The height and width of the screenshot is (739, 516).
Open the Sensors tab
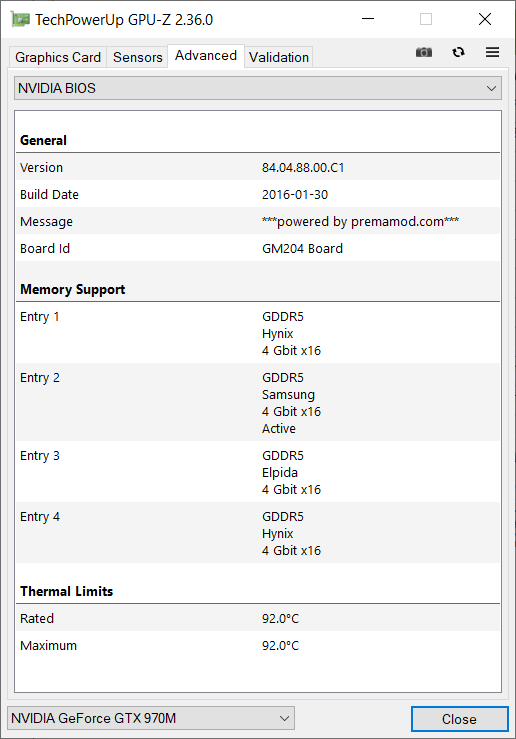pyautogui.click(x=138, y=57)
